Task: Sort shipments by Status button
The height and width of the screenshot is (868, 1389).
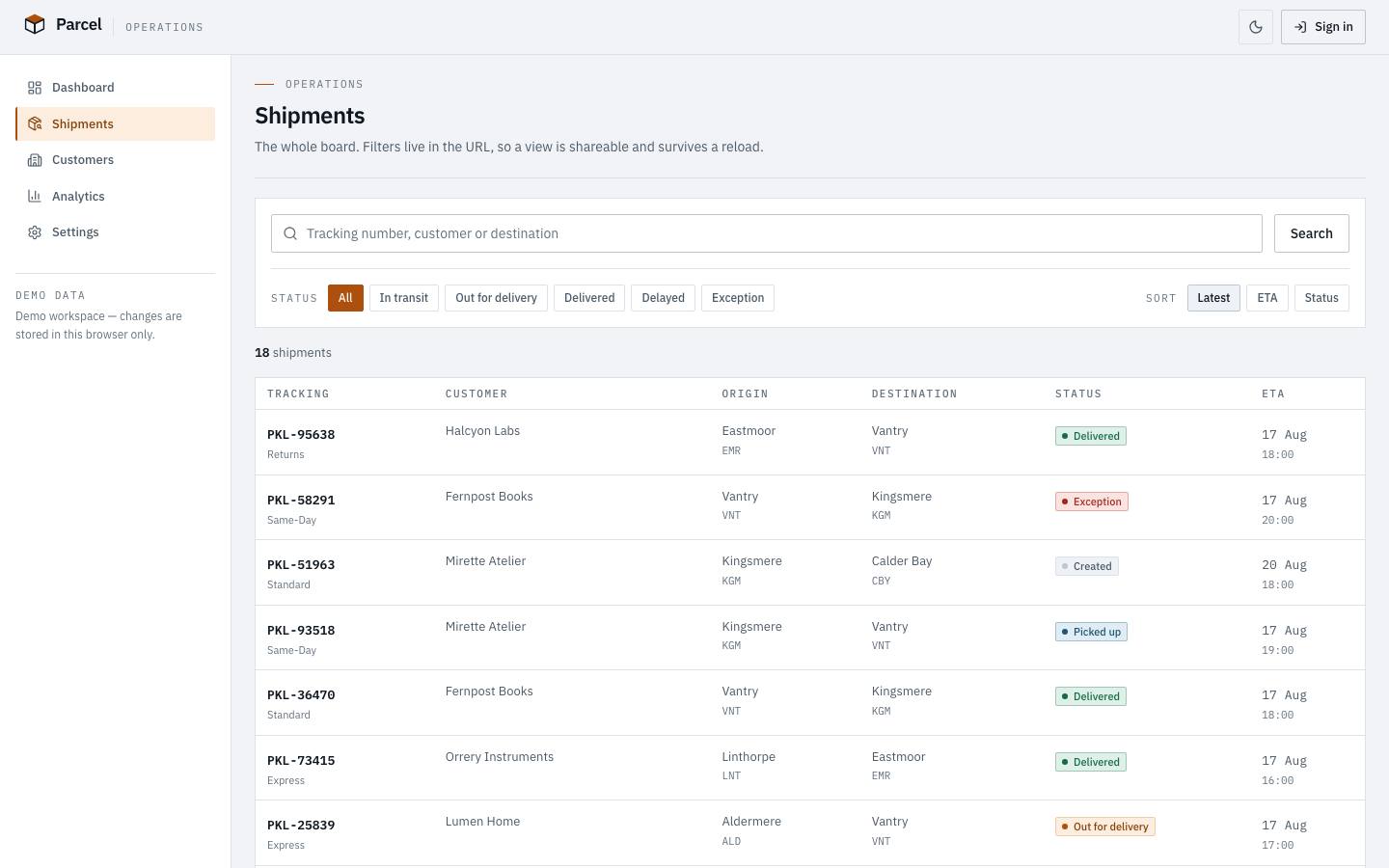Action: point(1321,298)
